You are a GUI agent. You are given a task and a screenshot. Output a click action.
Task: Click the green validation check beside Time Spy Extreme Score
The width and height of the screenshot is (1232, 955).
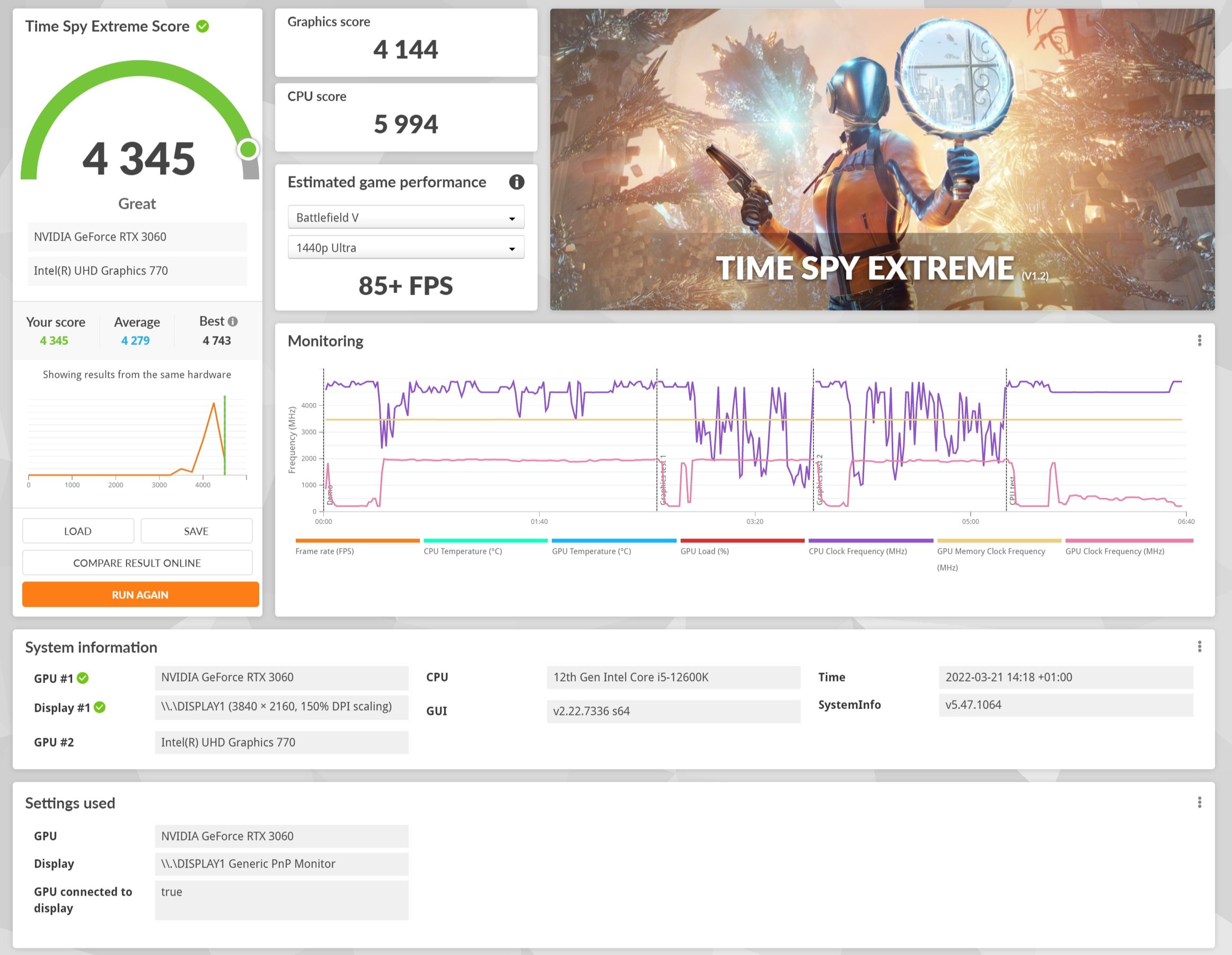click(x=203, y=26)
